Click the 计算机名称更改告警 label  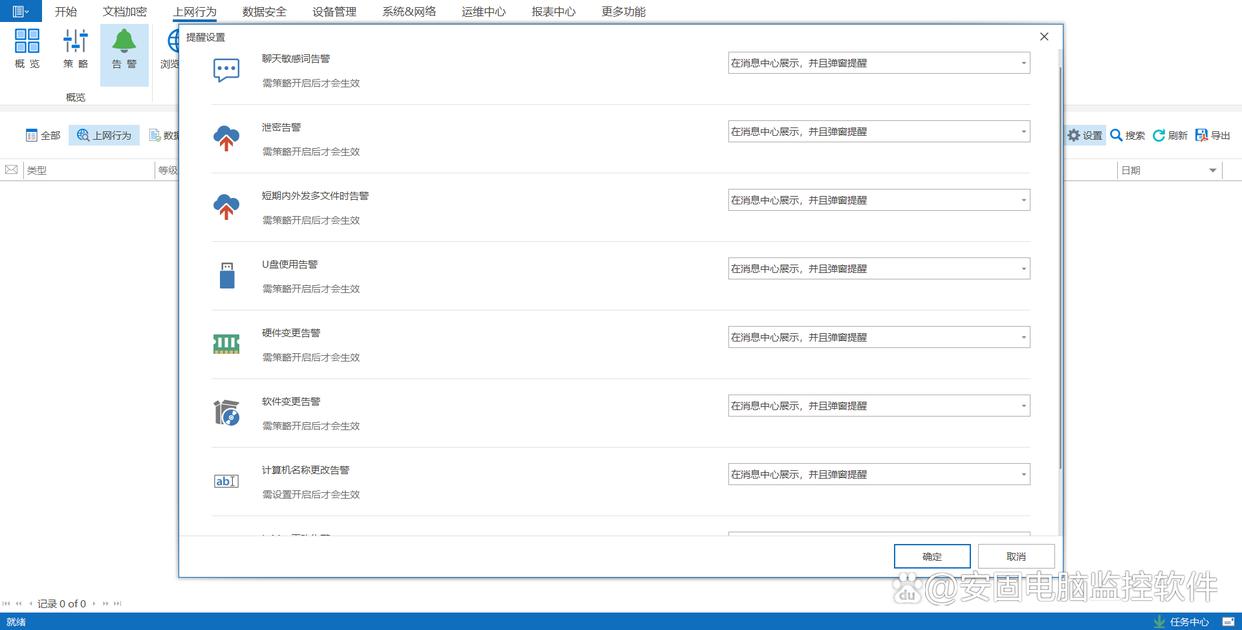(x=306, y=470)
